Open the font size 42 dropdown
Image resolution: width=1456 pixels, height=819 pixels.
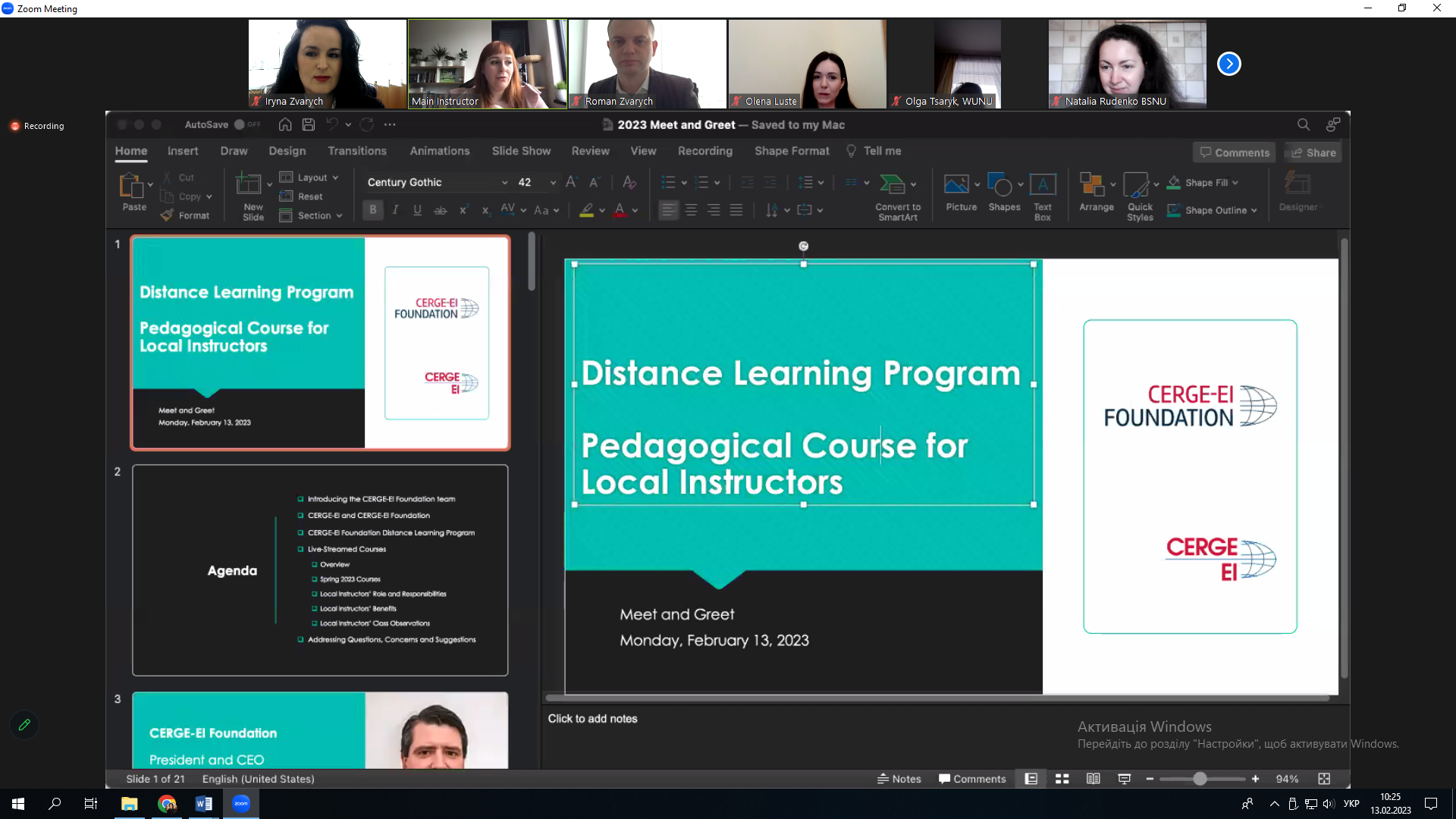tap(553, 183)
